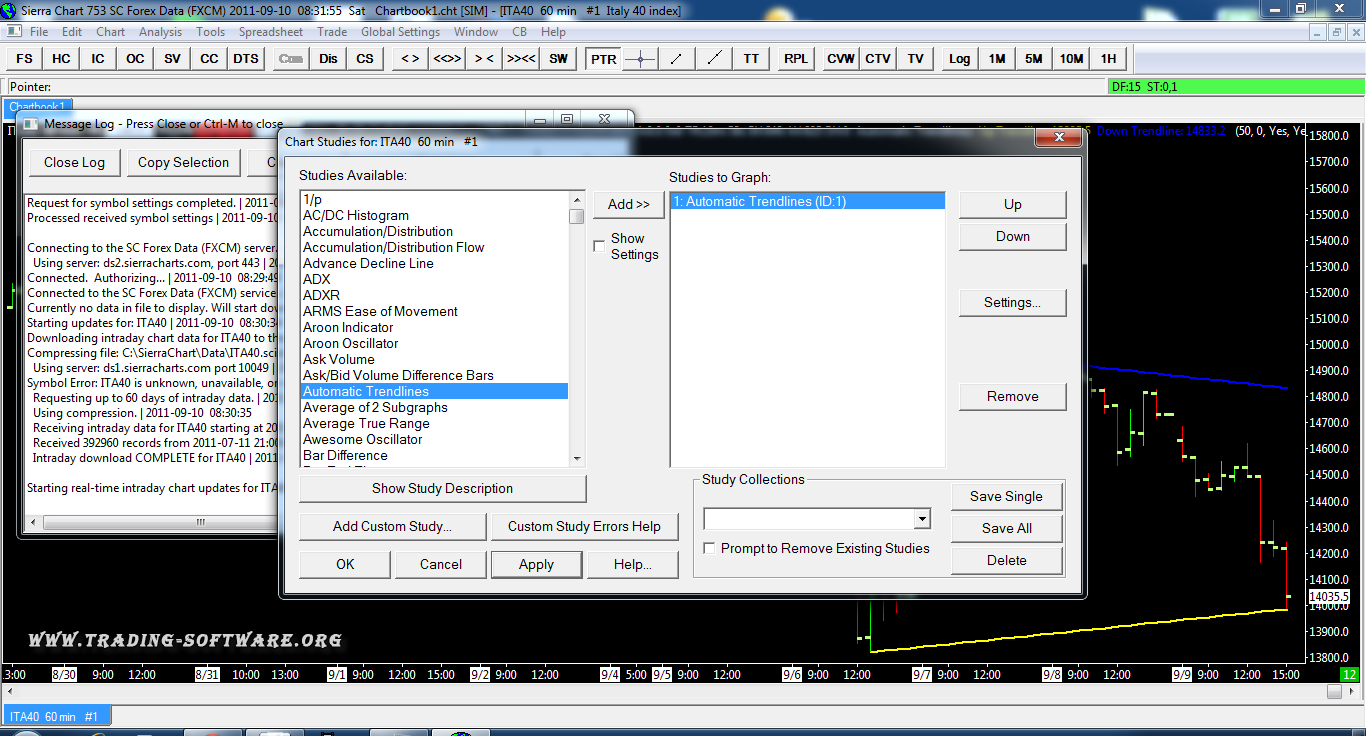The height and width of the screenshot is (736, 1366).
Task: Check Prompt to Remove Existing Studies
Action: [709, 549]
